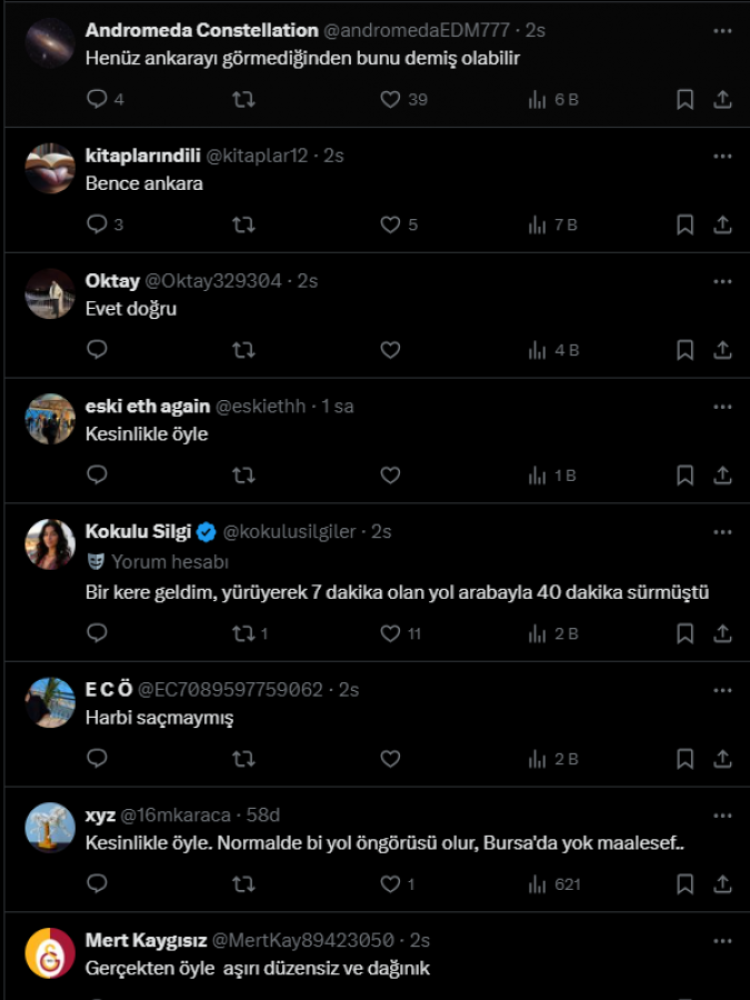Retweet Kokulu Silgi's tweet

click(243, 633)
